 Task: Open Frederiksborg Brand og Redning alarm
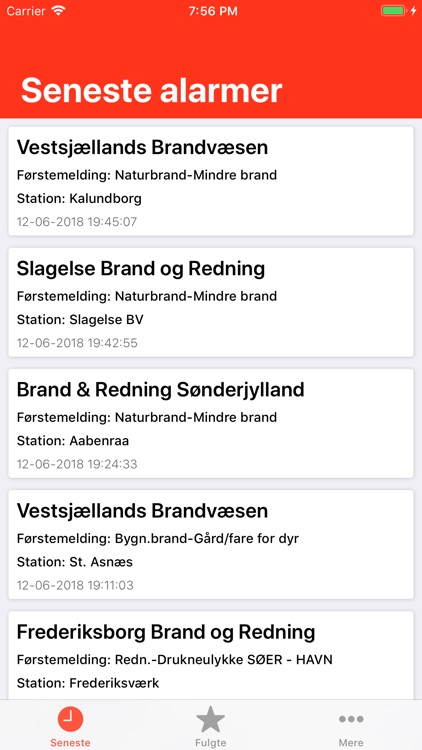(211, 655)
